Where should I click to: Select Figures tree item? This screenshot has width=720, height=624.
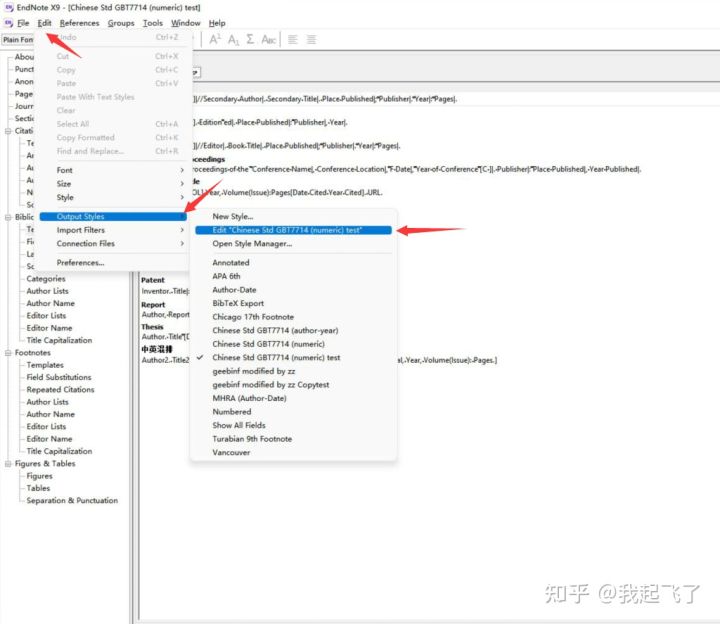[x=39, y=476]
